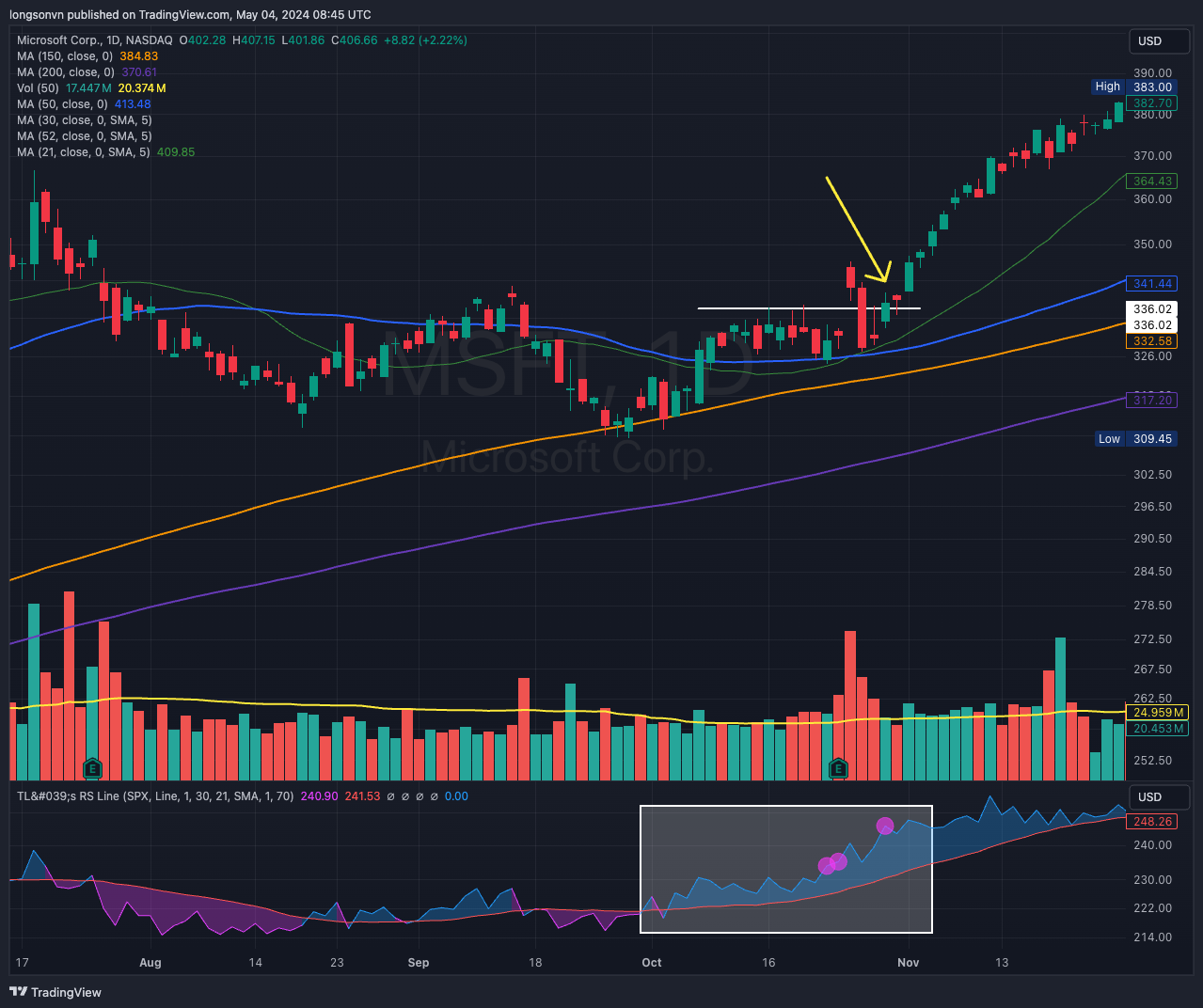This screenshot has height=1008, width=1203.
Task: Select the MA (30, close, 0, SMA, 5) legend
Action: pos(85,120)
